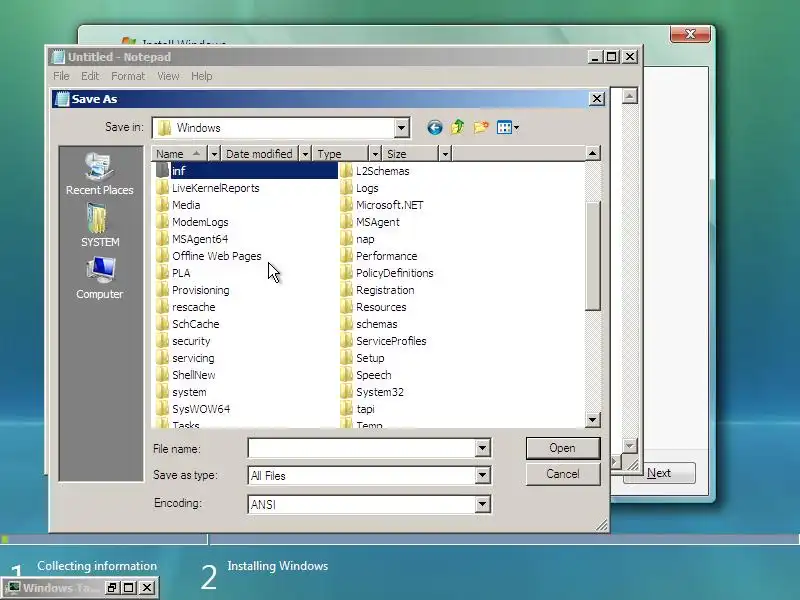
Task: Open Recent Places in the sidebar
Action: 99,174
